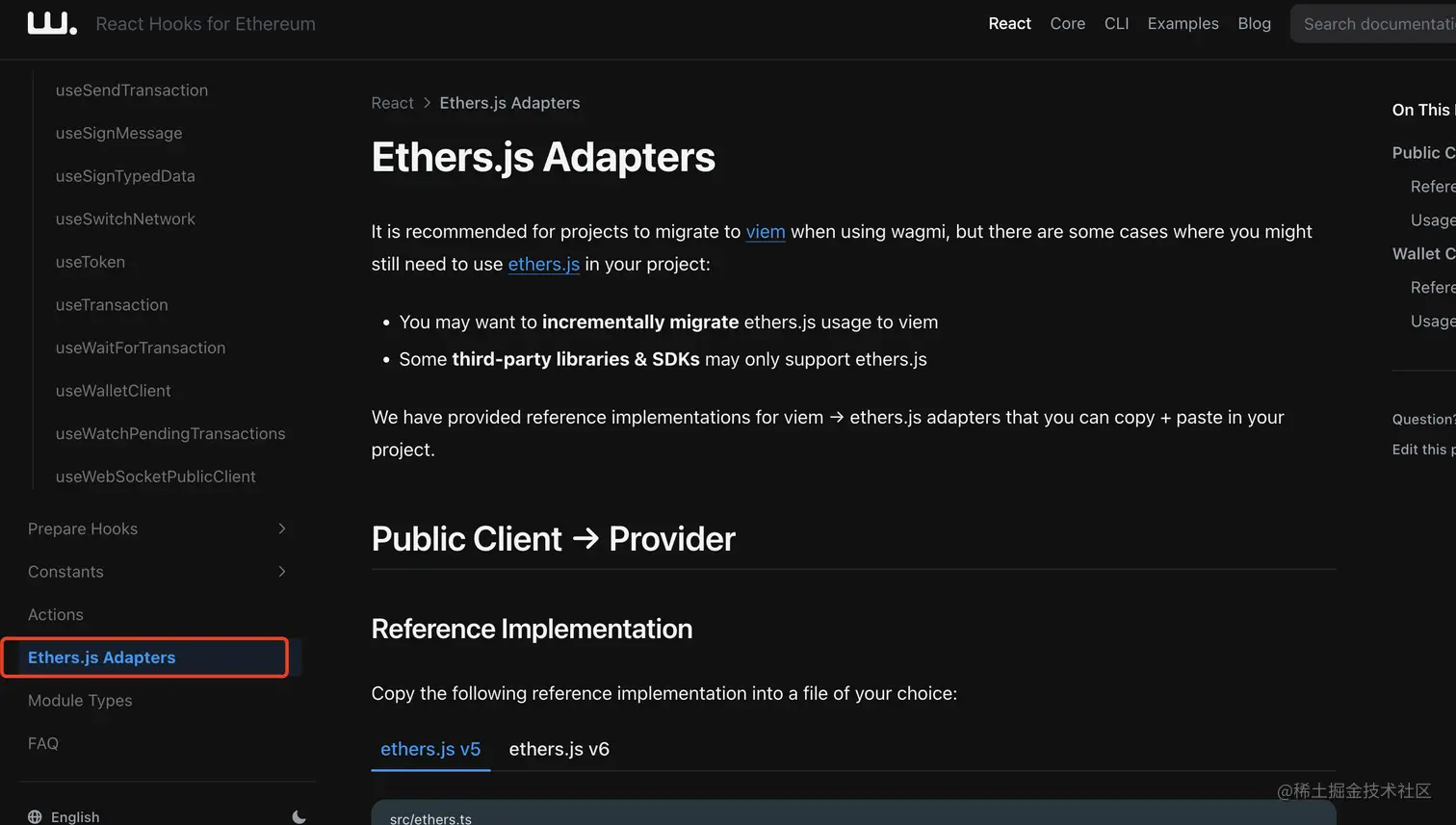Expand the Prepare Hooks section

click(159, 529)
